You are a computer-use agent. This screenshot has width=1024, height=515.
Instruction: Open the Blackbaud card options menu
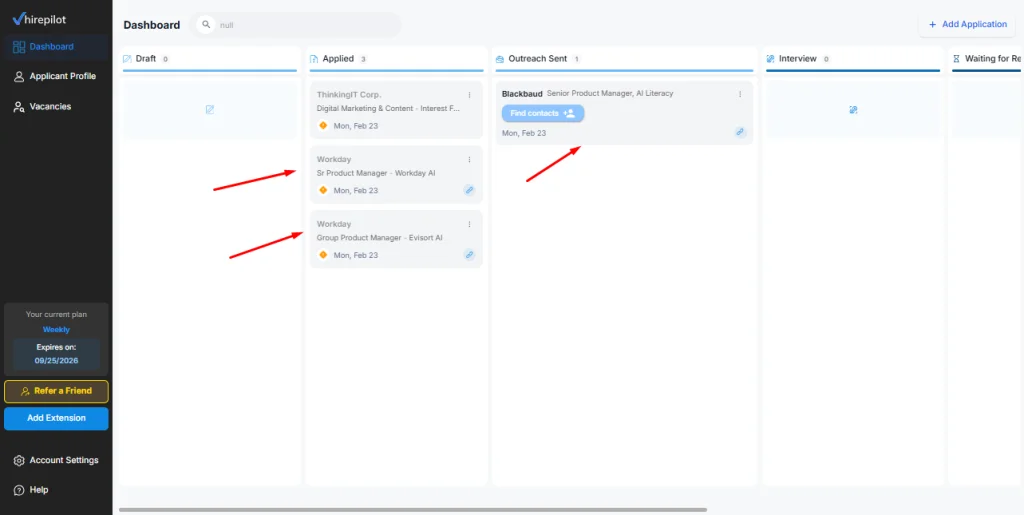point(740,95)
